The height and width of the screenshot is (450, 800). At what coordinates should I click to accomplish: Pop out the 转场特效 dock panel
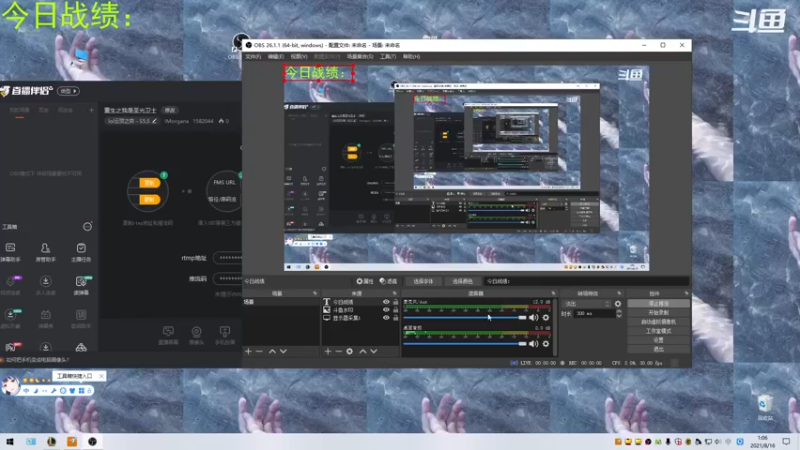coord(619,293)
